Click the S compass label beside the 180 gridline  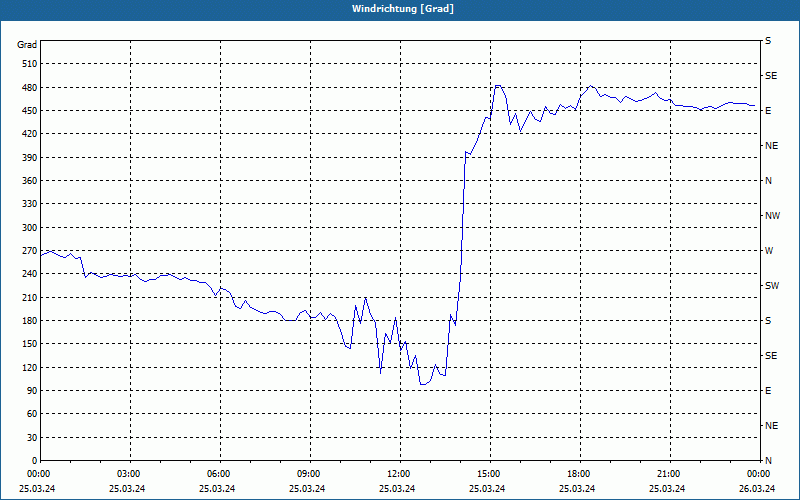(x=768, y=321)
